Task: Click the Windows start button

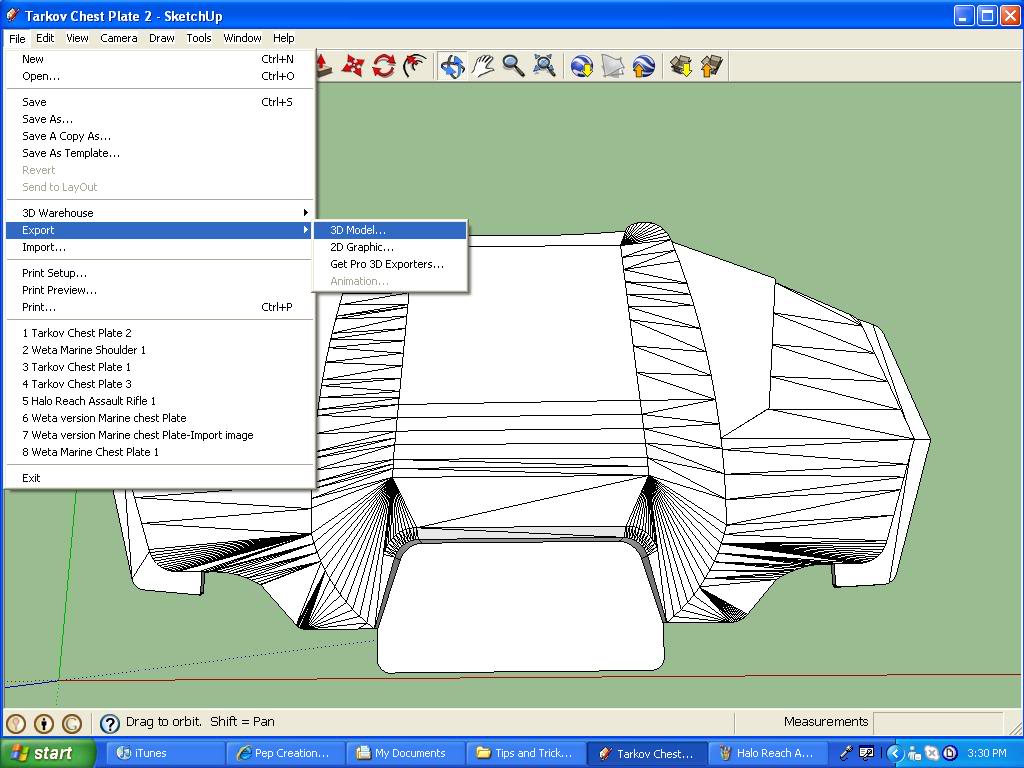Action: pos(47,753)
